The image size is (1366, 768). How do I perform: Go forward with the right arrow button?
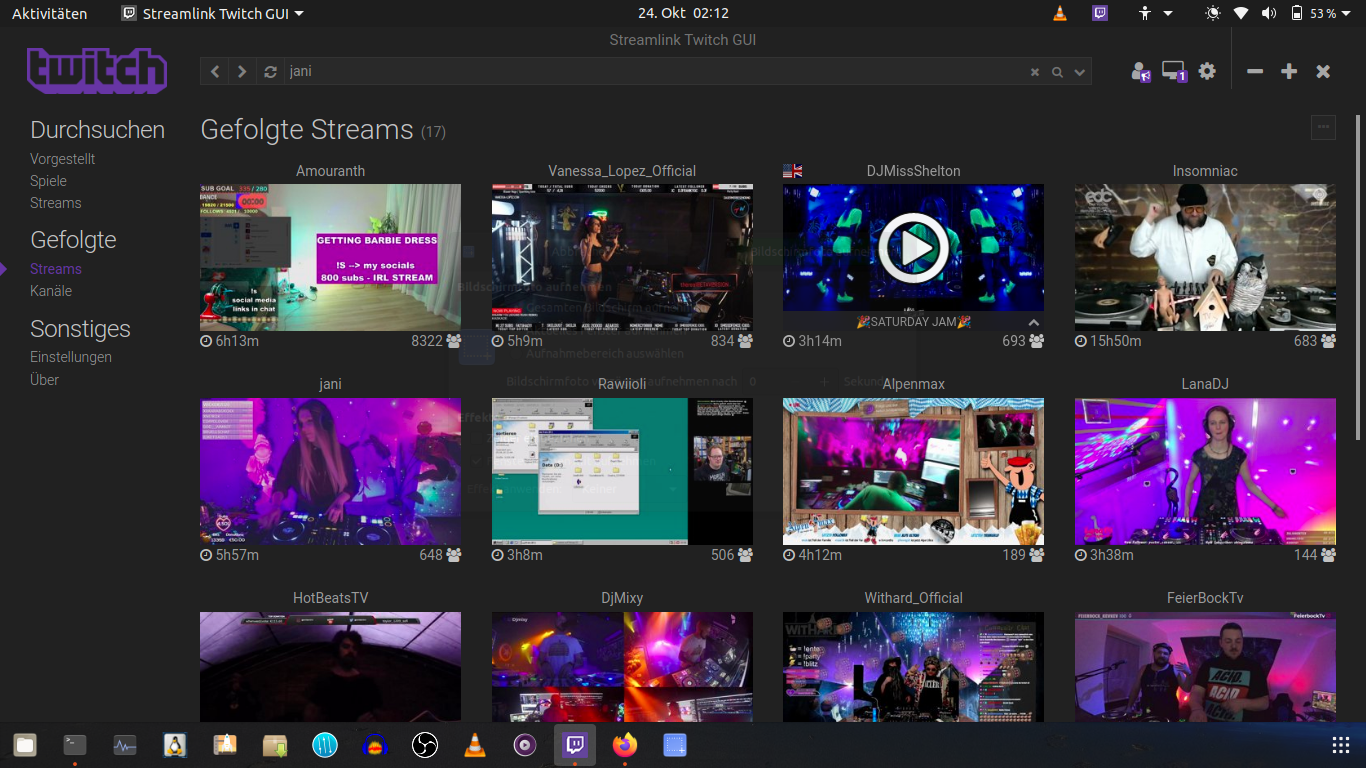tap(242, 72)
